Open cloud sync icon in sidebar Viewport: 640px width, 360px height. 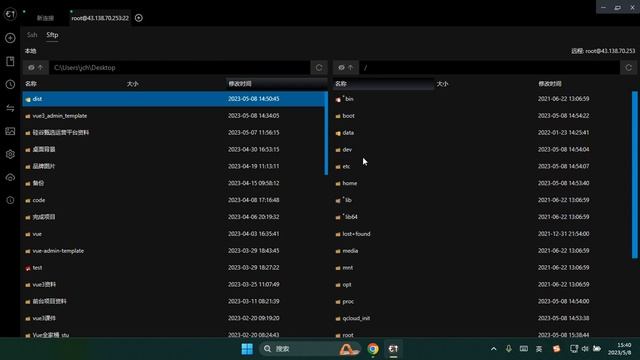coord(10,178)
